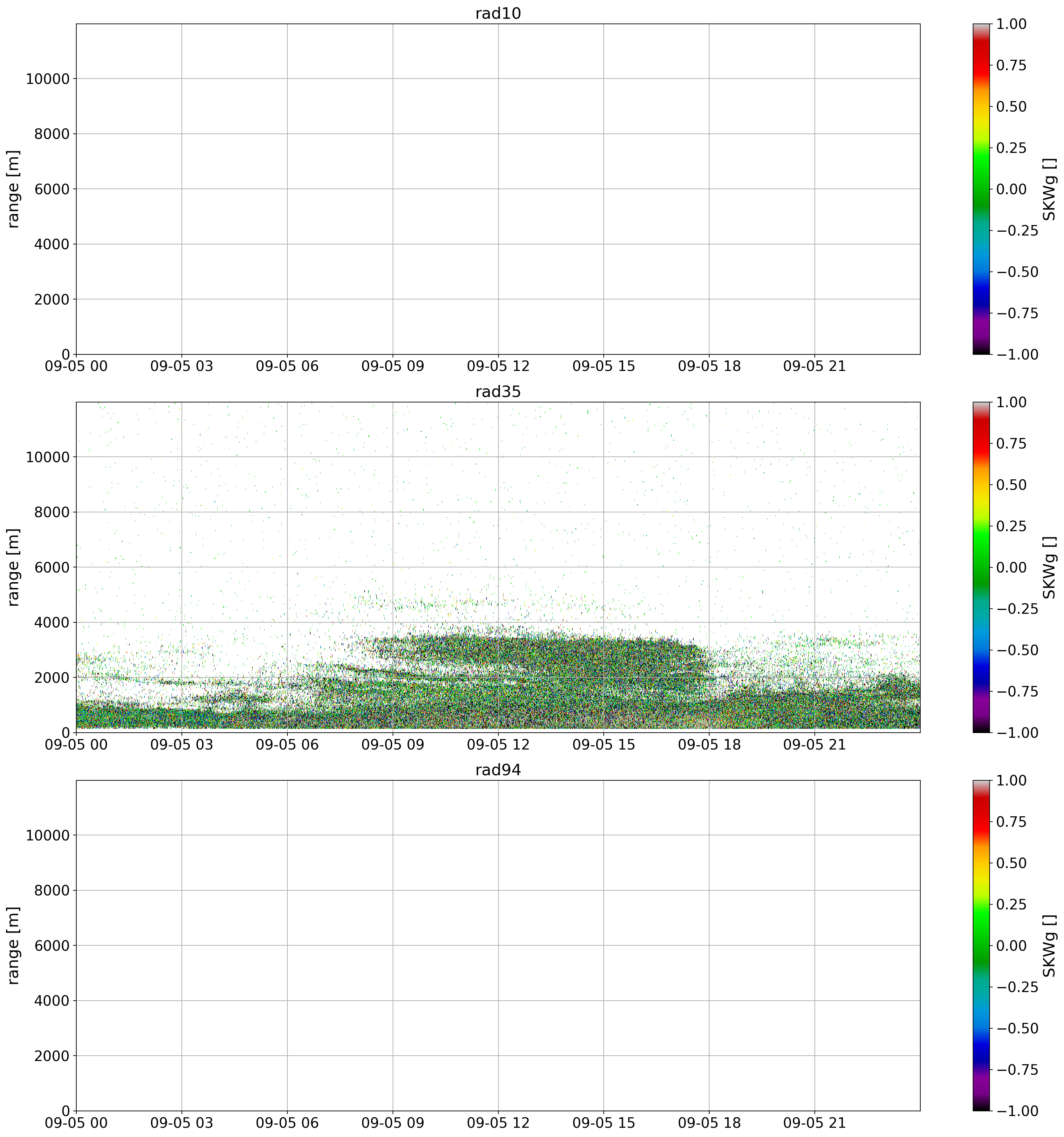Click the rad10 range axis label

tap(14, 189)
